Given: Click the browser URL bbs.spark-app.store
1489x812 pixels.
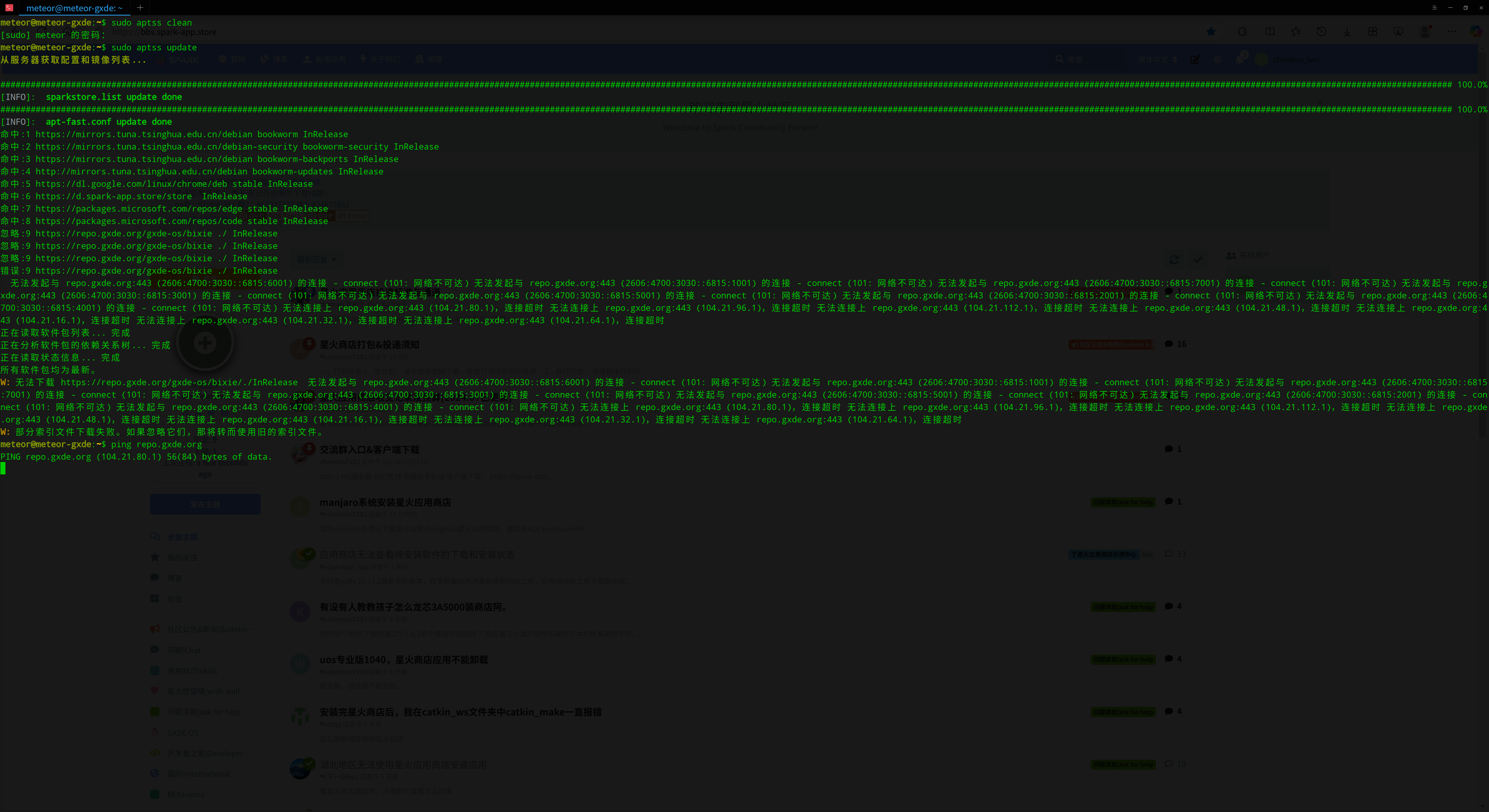Looking at the screenshot, I should tap(164, 32).
